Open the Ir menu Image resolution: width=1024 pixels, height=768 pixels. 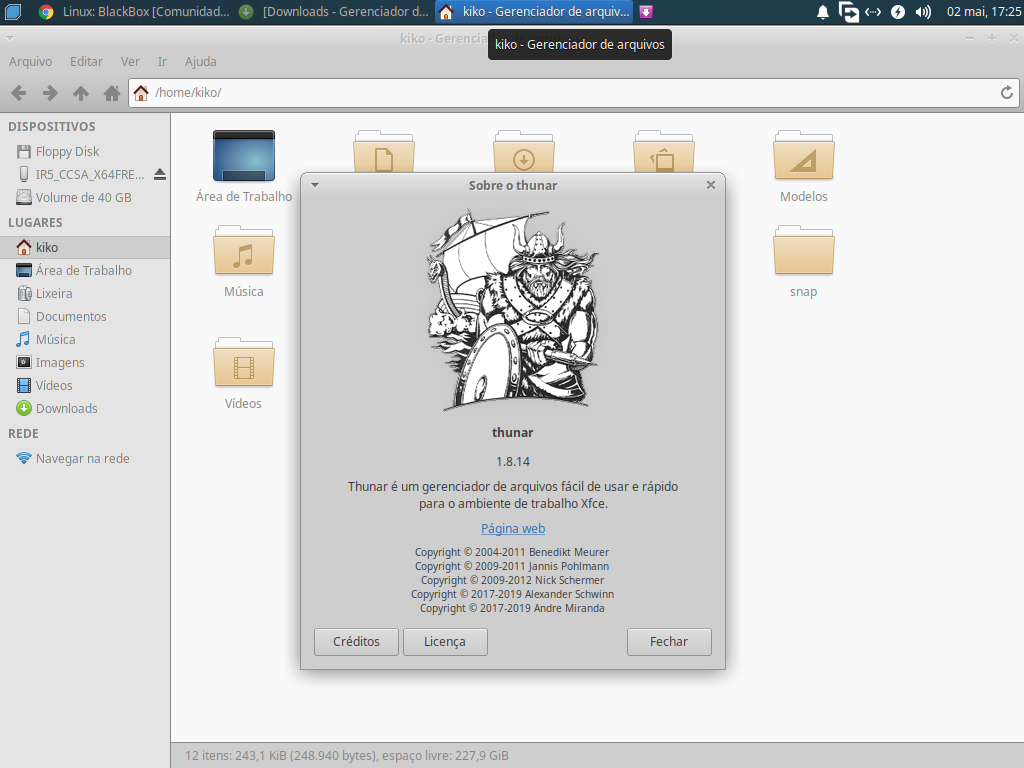coord(162,61)
